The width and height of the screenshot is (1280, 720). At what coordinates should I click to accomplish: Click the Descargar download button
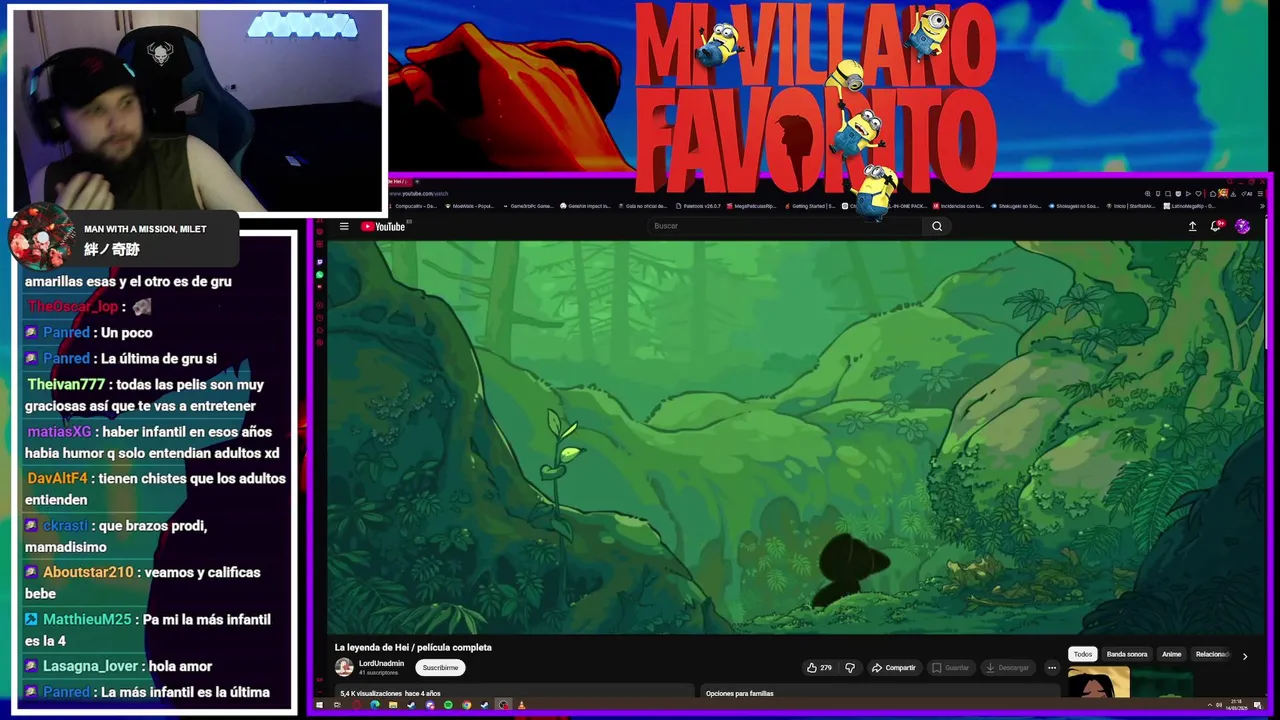[1007, 667]
